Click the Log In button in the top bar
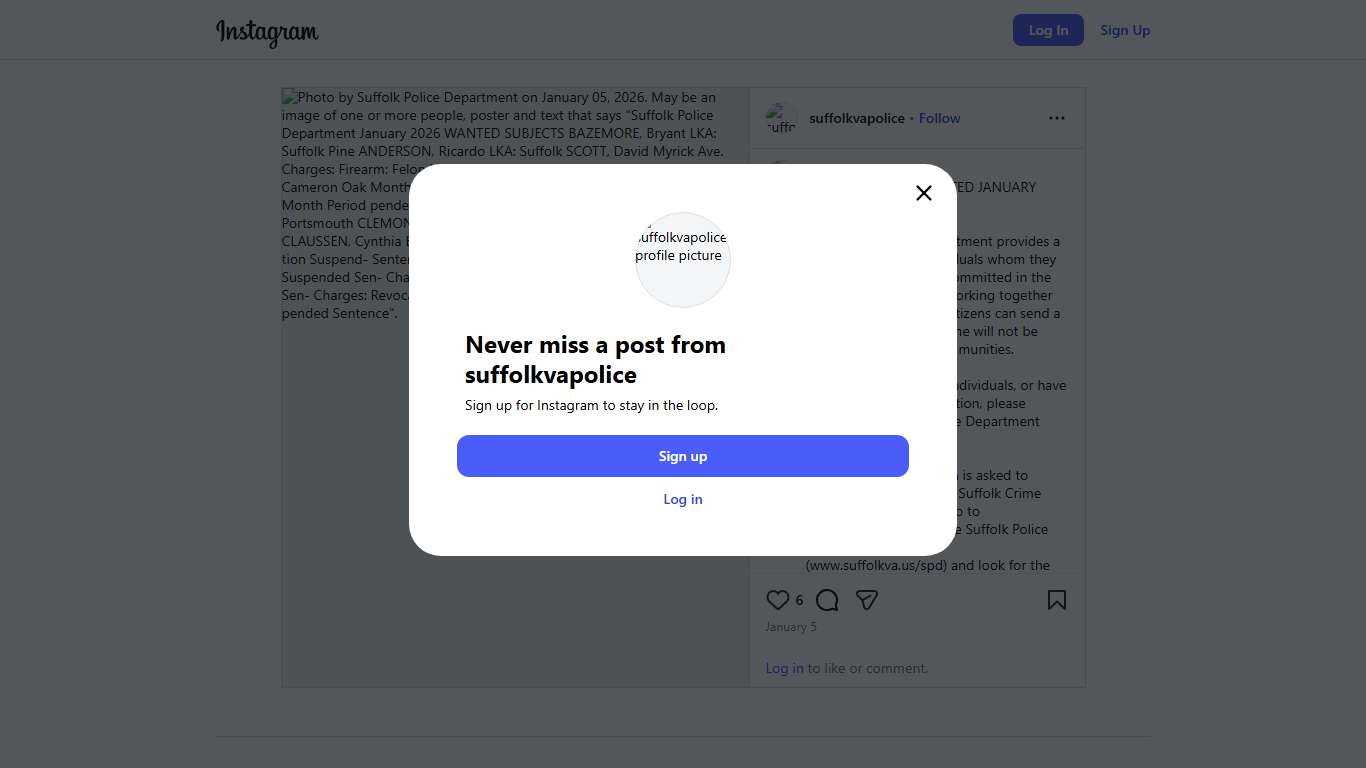Viewport: 1366px width, 768px height. click(x=1048, y=30)
